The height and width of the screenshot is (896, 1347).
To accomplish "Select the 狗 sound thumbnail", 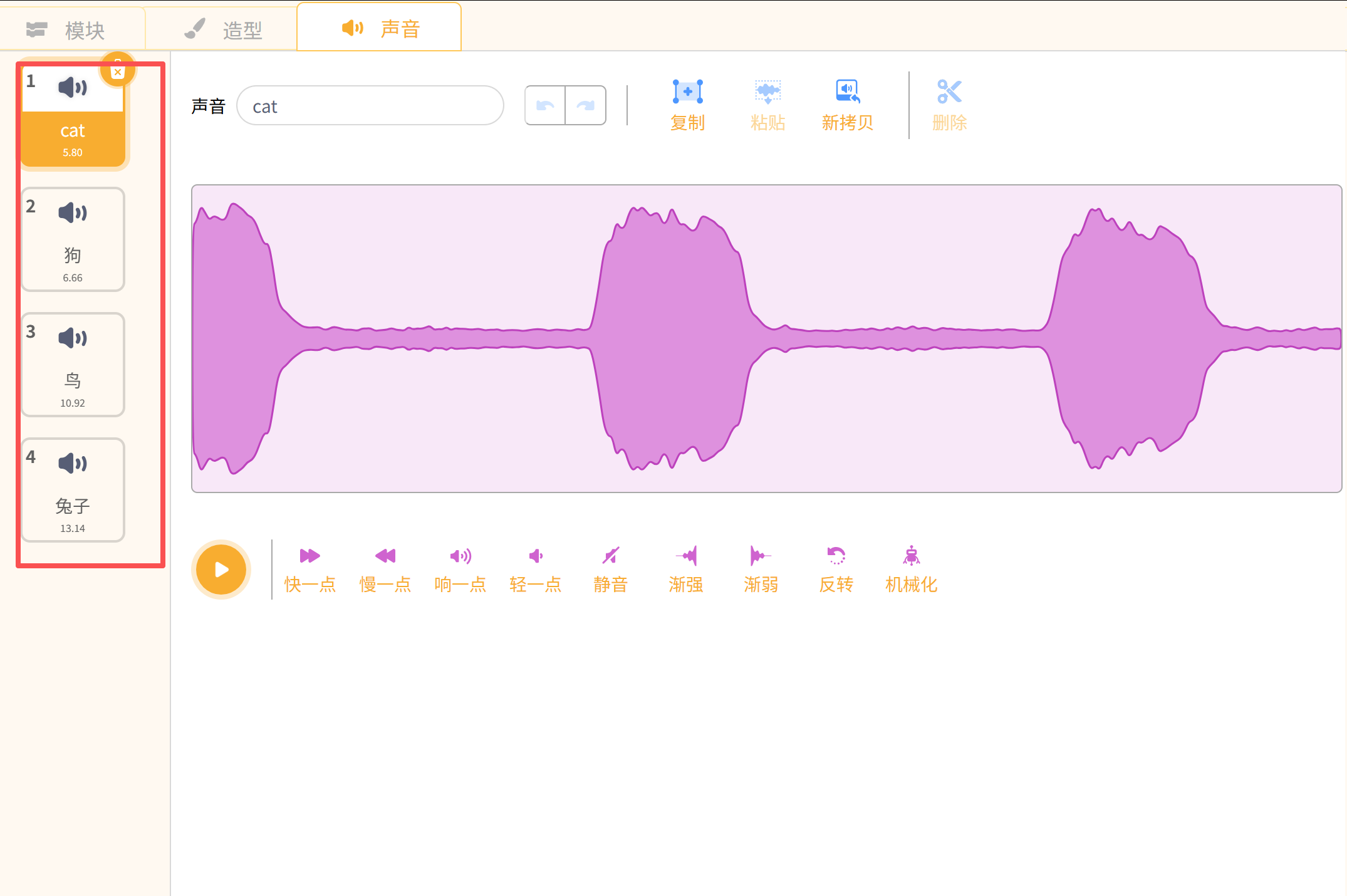I will click(x=73, y=239).
